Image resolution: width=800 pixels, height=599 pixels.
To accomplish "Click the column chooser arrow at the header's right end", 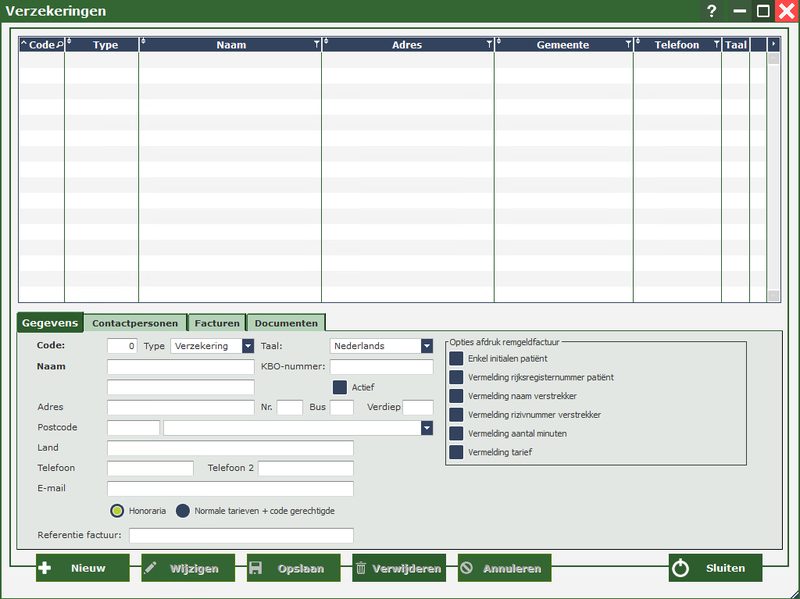I will click(x=773, y=44).
